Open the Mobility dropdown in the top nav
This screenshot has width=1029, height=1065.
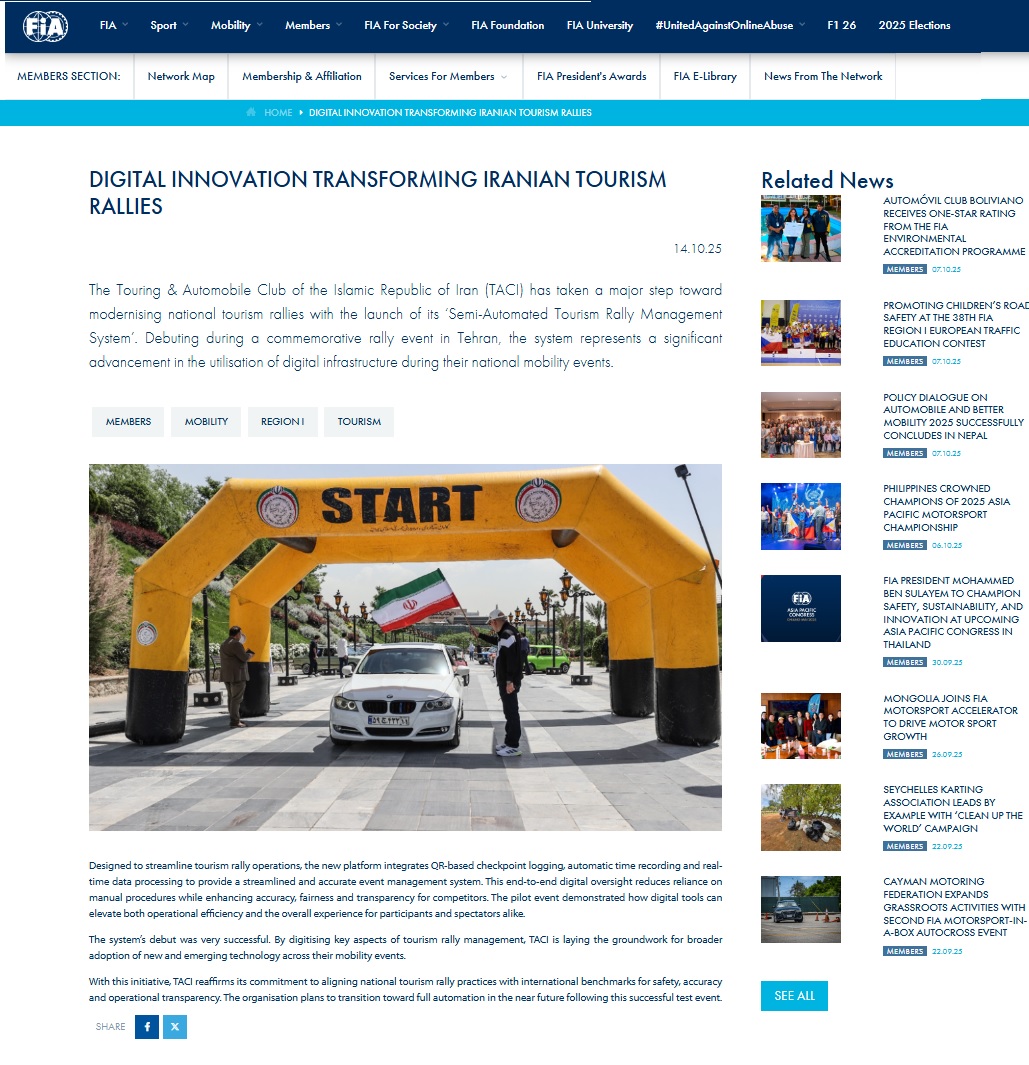[237, 25]
